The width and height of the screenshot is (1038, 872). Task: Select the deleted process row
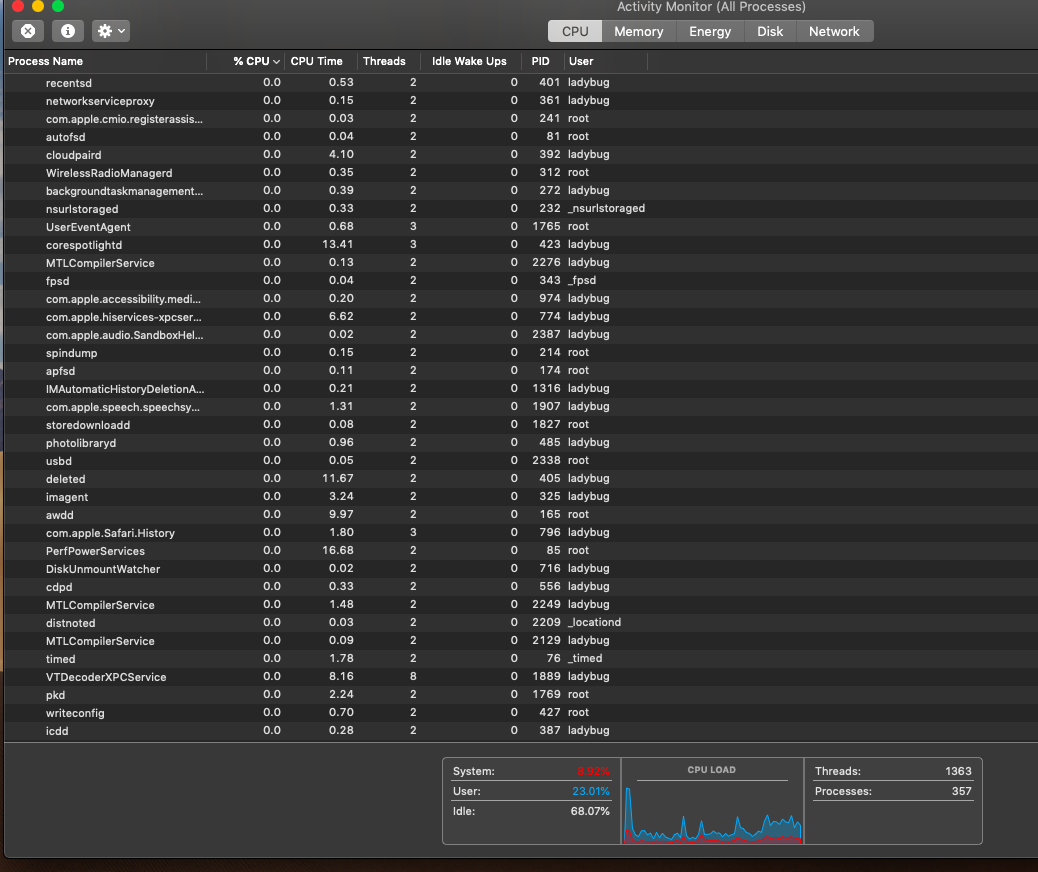[521, 479]
